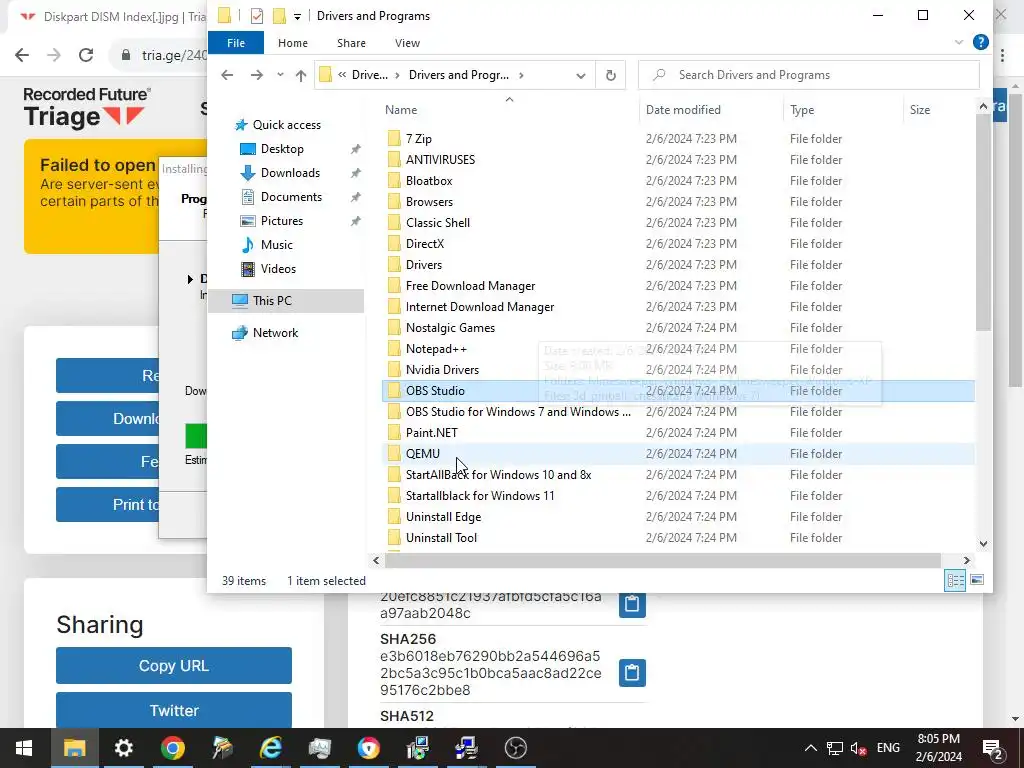Image resolution: width=1024 pixels, height=768 pixels.
Task: Open Music in the navigation pane
Action: (x=276, y=245)
